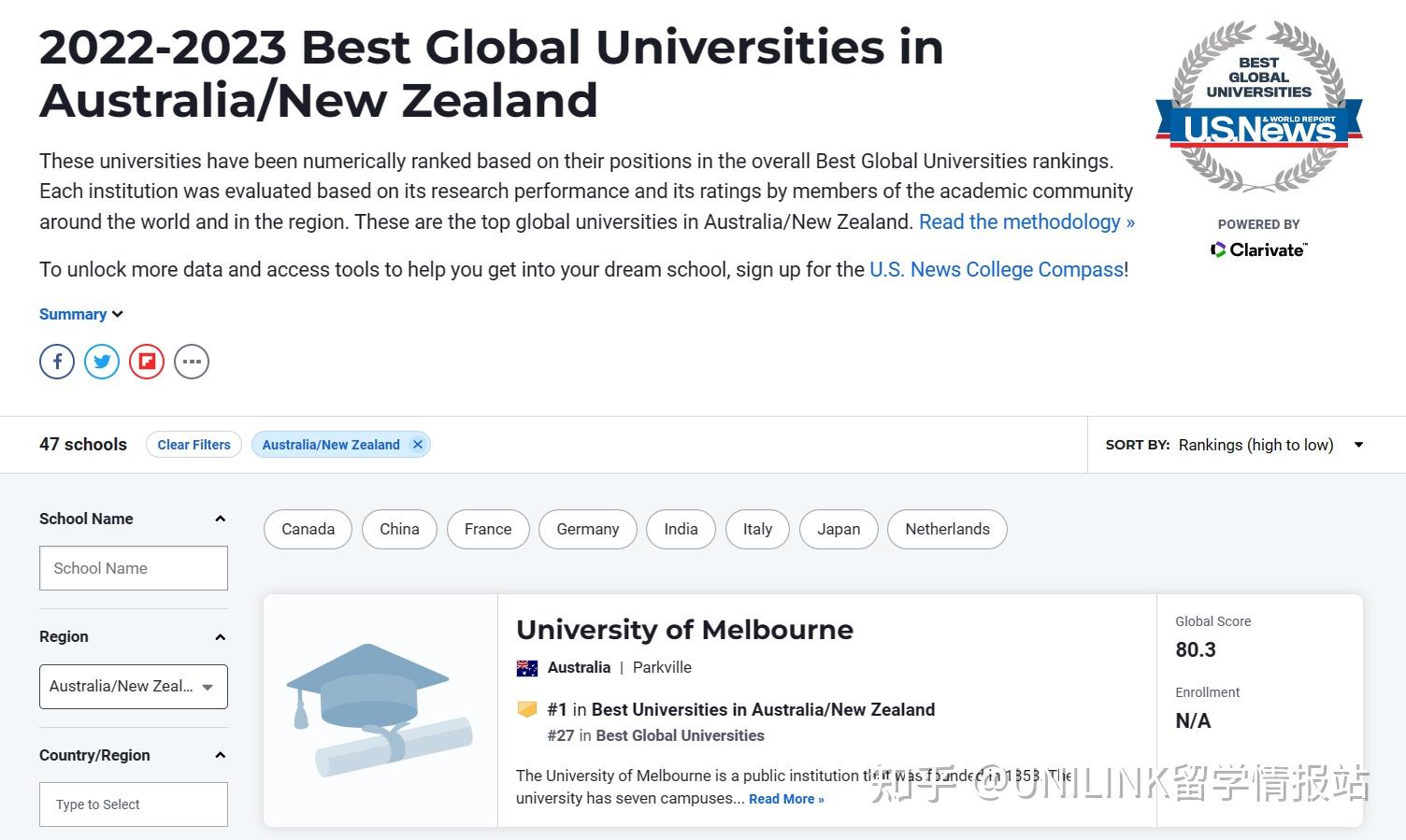Open the Read the methodology link
This screenshot has width=1406, height=840.
pos(1025,221)
